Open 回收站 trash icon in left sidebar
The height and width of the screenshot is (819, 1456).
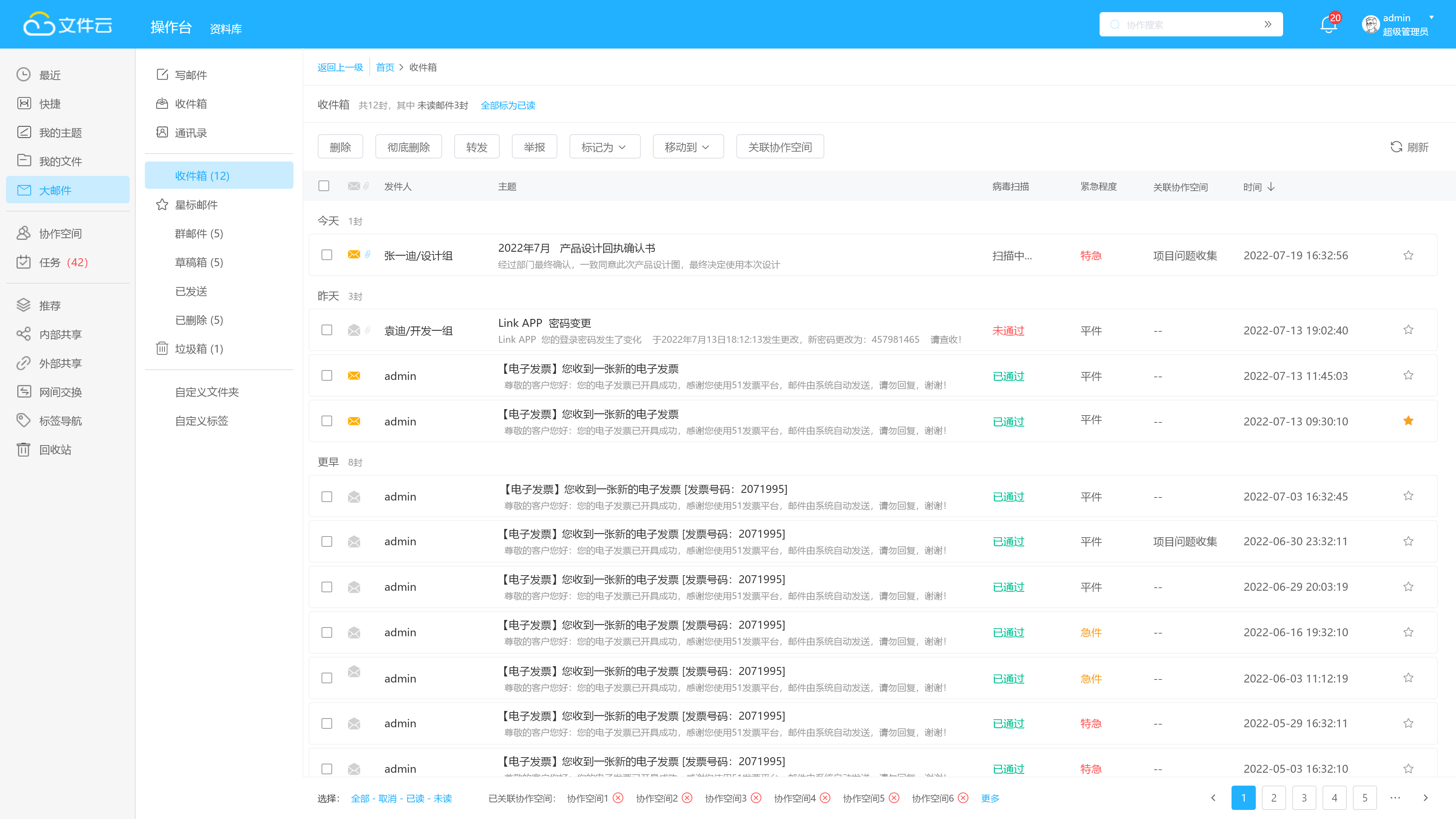pyautogui.click(x=23, y=450)
